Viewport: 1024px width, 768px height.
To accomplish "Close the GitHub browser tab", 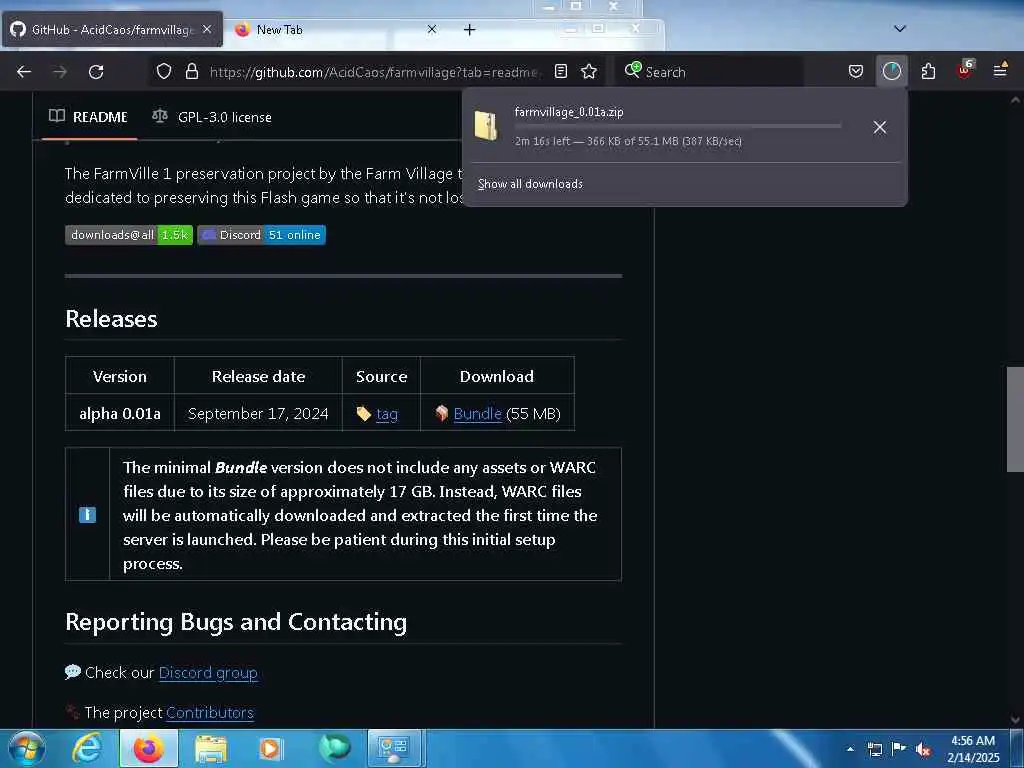I will [x=207, y=29].
